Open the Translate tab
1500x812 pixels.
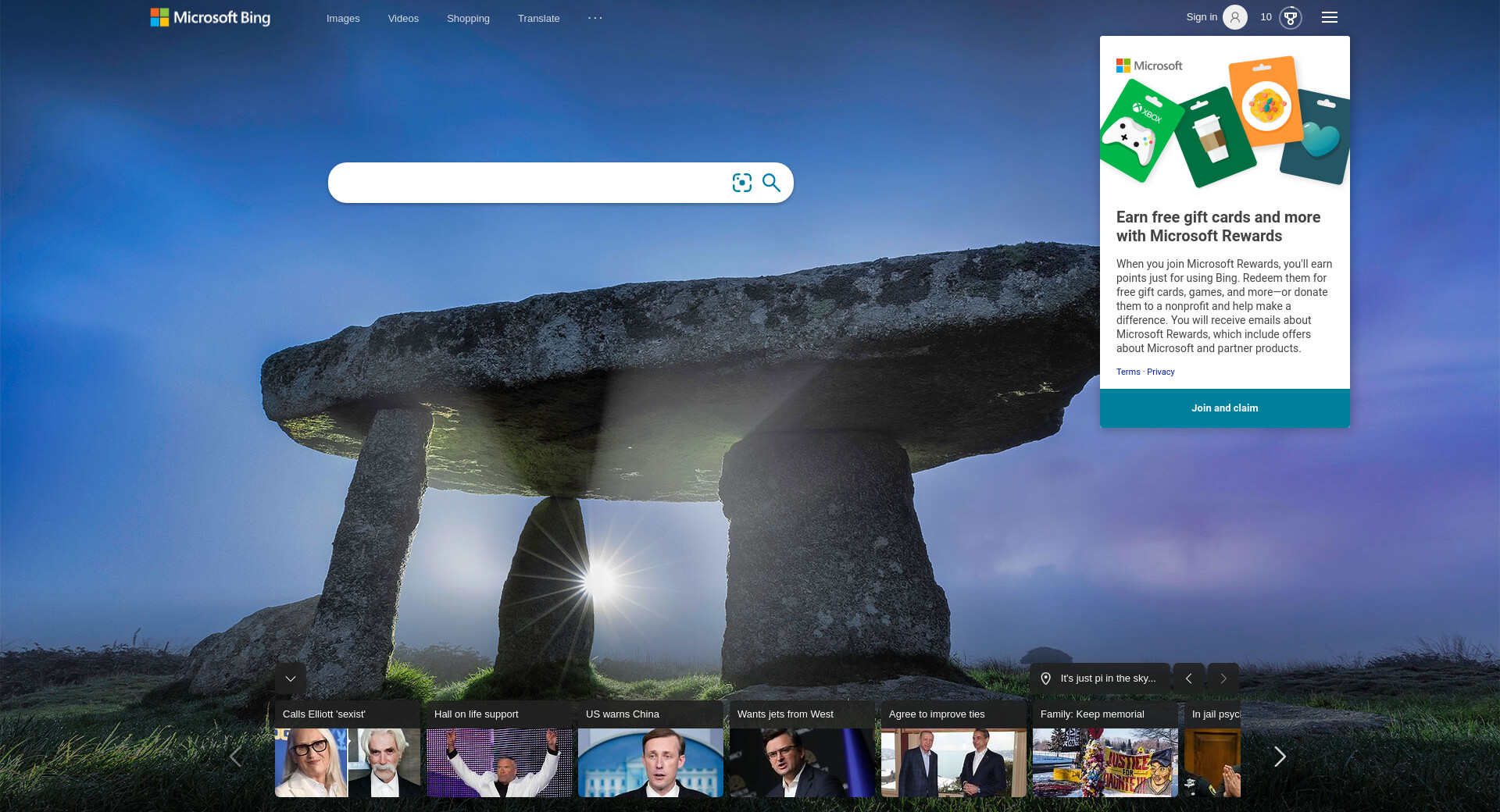[538, 19]
